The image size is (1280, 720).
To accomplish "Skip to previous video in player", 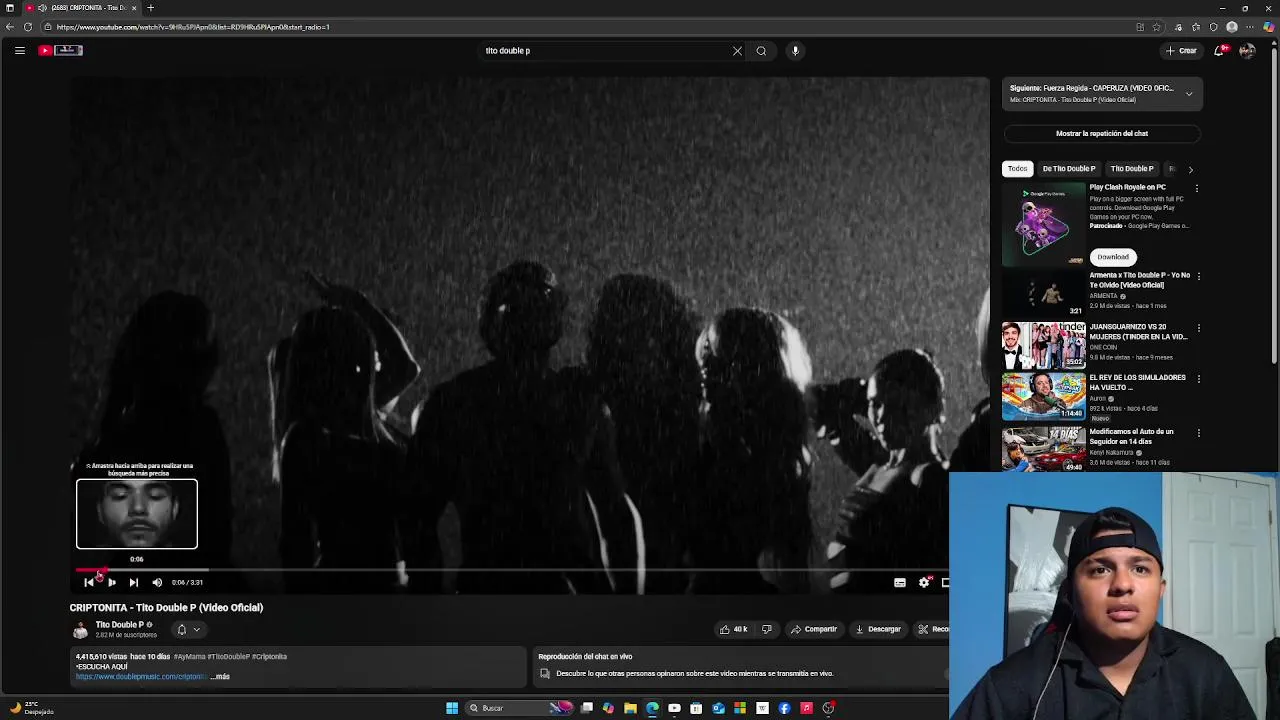I will click(89, 582).
